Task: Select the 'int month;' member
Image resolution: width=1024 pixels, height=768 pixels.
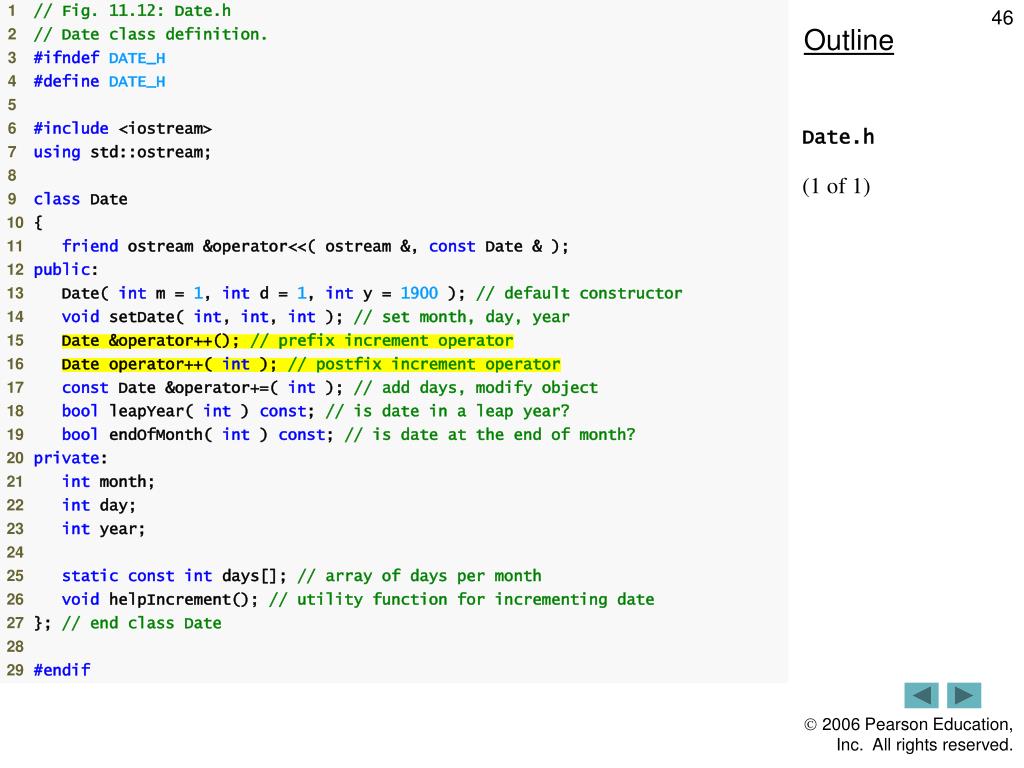Action: tap(108, 482)
